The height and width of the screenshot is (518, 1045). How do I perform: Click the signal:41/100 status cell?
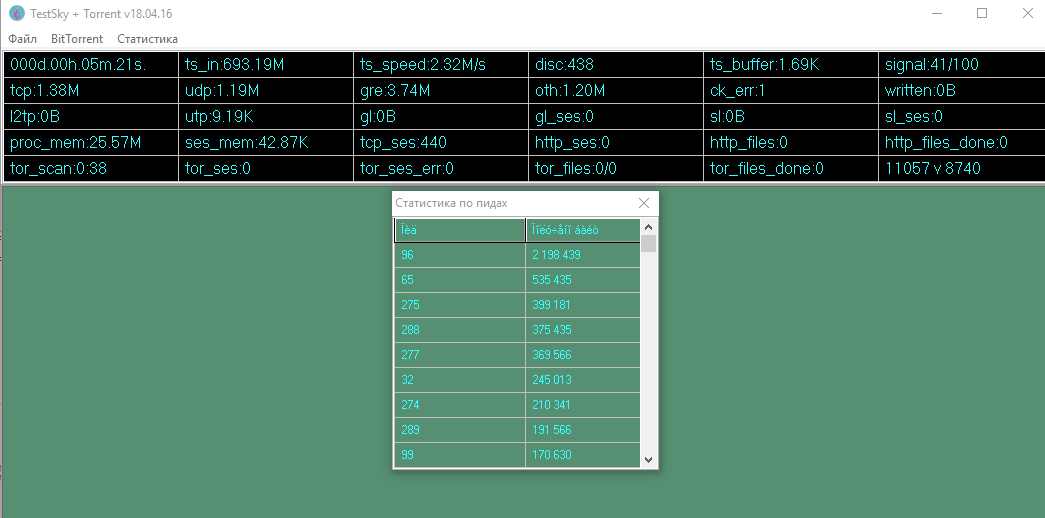point(960,65)
